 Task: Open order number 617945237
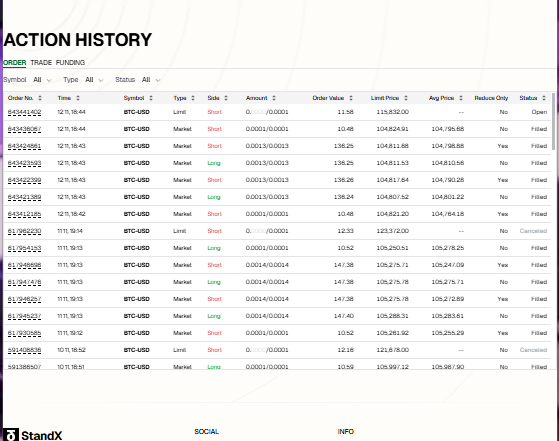[x=25, y=316]
